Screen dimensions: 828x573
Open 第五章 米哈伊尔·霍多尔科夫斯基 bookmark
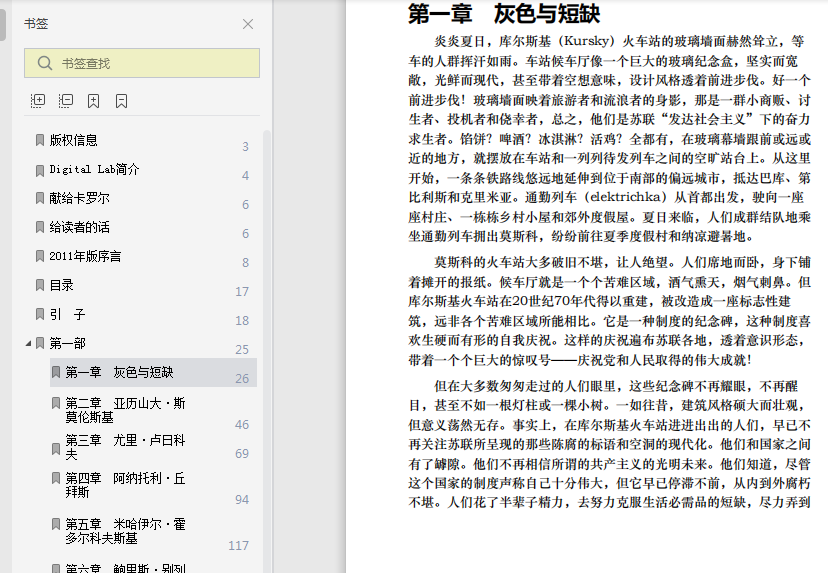(x=125, y=531)
